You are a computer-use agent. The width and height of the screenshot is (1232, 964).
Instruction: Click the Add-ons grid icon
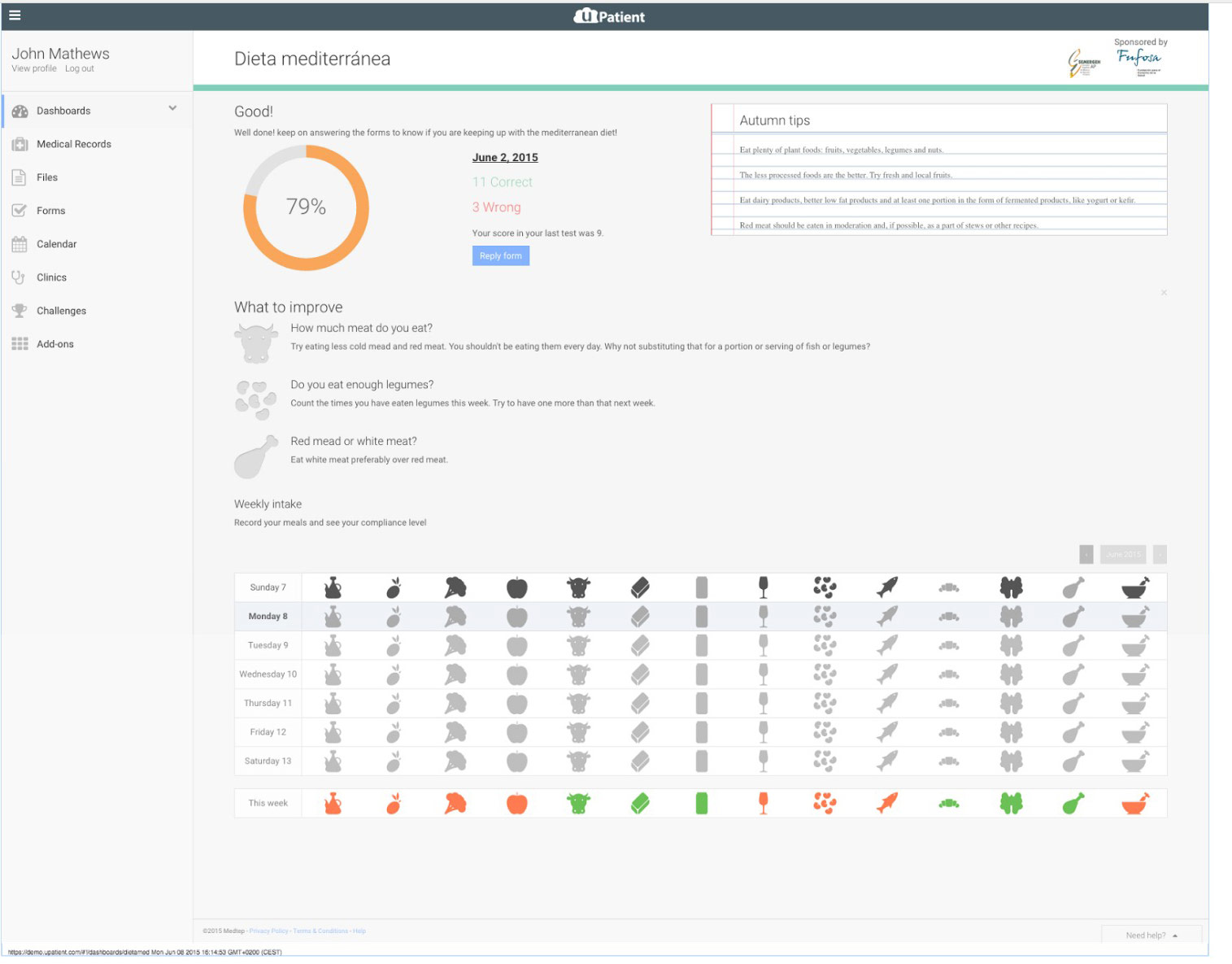tap(20, 344)
